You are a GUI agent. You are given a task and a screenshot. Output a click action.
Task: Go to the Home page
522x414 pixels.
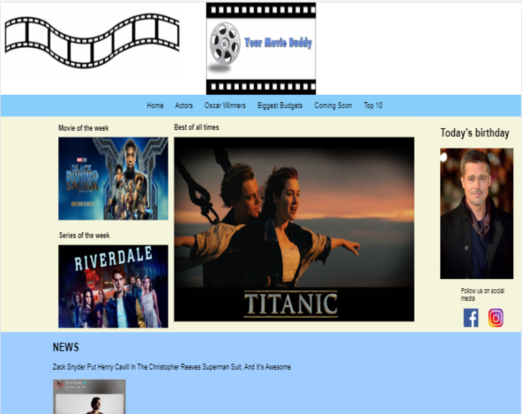[155, 106]
